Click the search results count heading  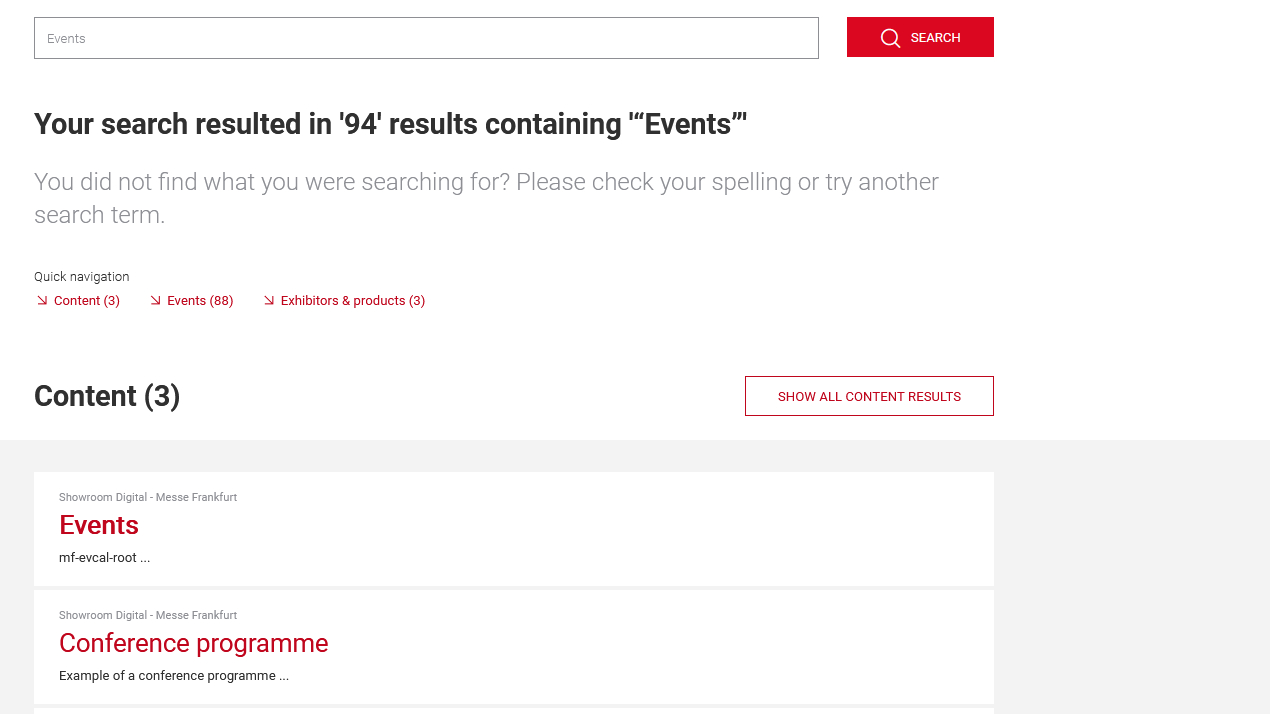[390, 123]
